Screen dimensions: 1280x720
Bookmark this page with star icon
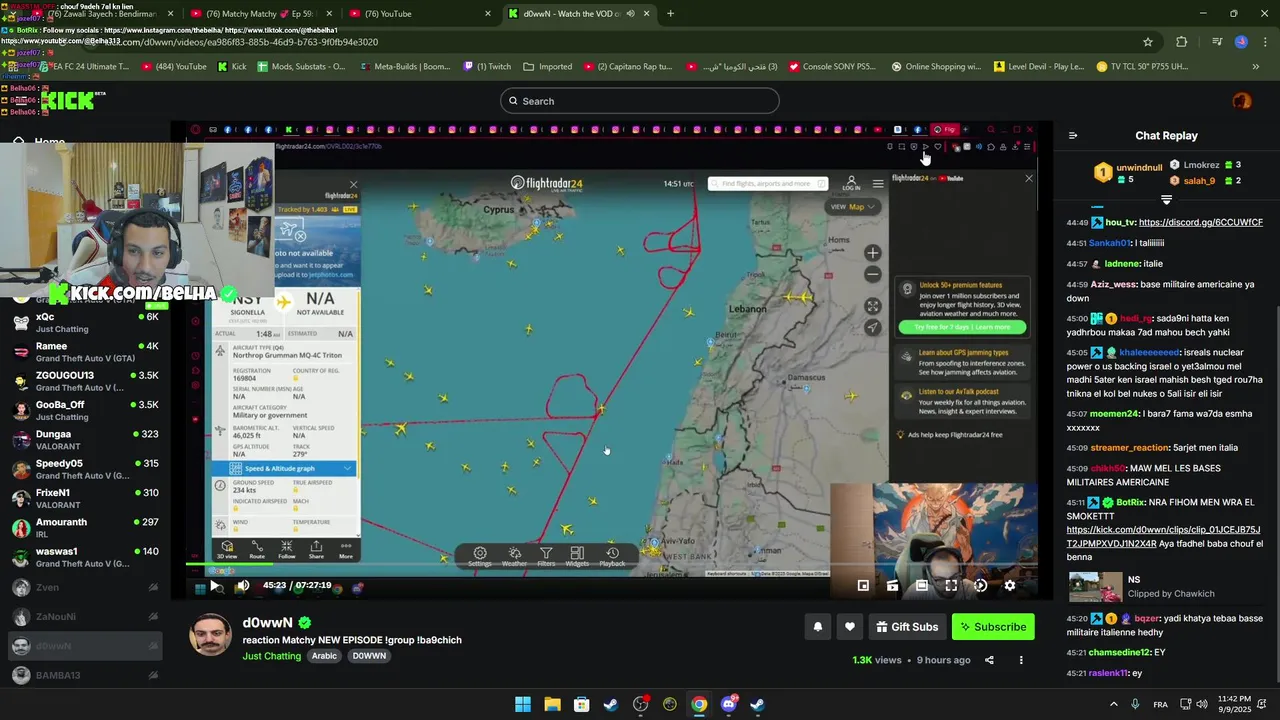click(1148, 42)
